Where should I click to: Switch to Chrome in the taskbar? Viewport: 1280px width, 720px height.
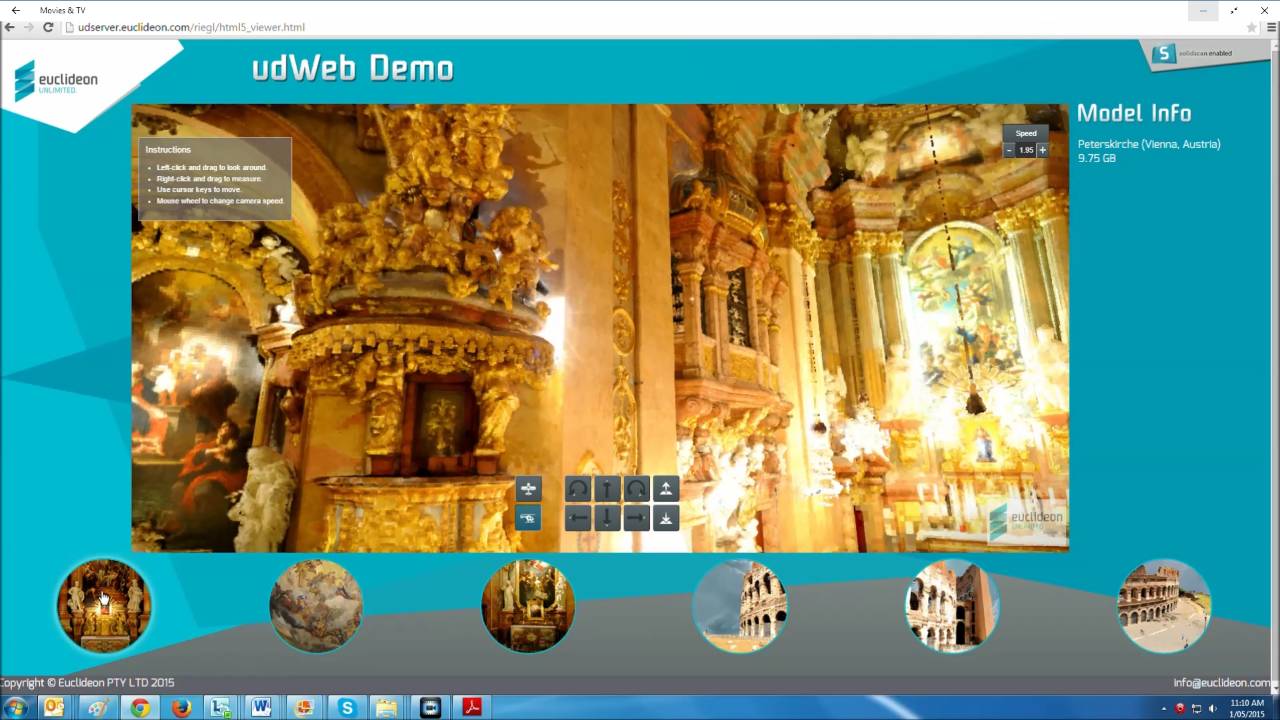[139, 708]
